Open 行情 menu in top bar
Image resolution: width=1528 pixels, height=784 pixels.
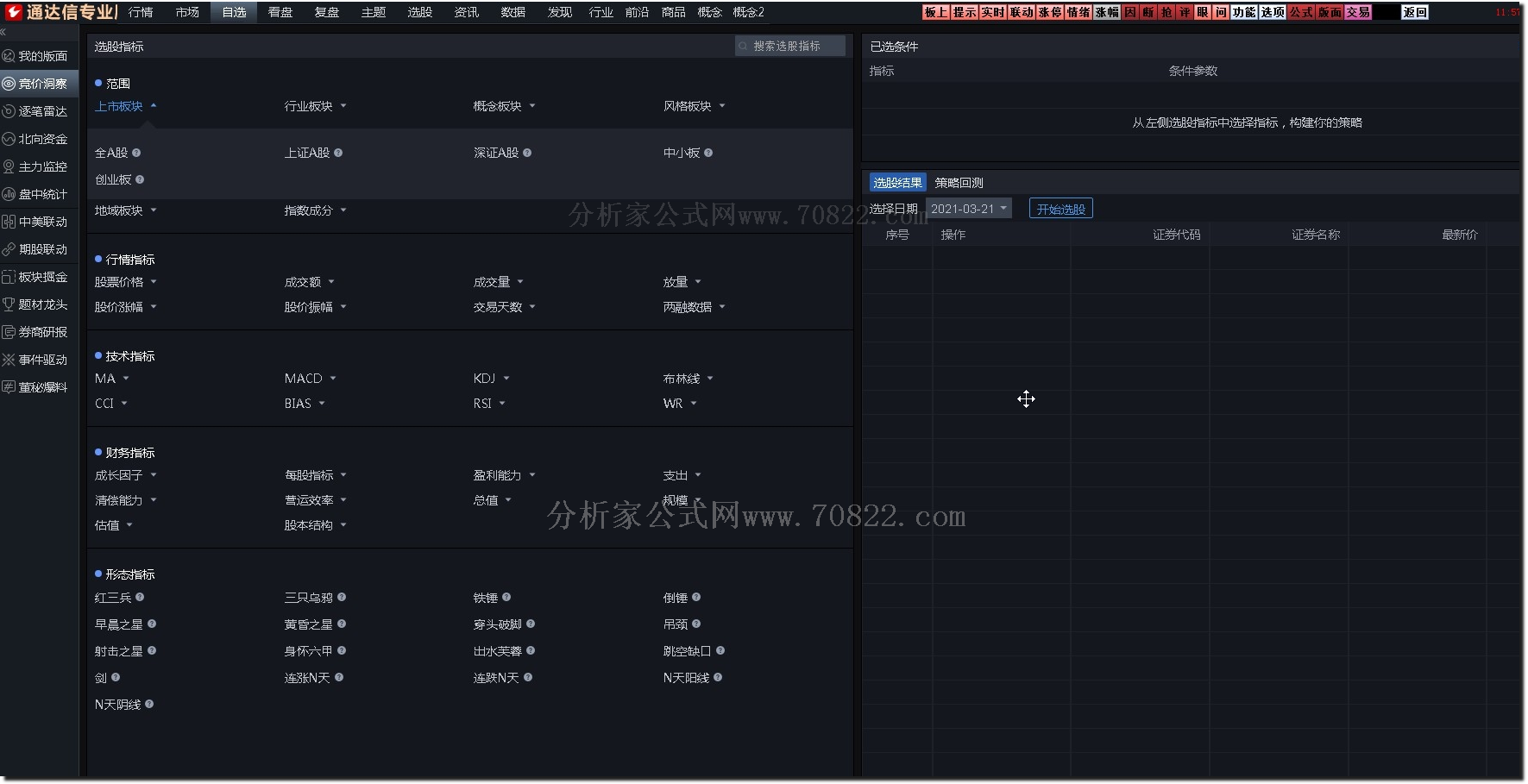[141, 12]
